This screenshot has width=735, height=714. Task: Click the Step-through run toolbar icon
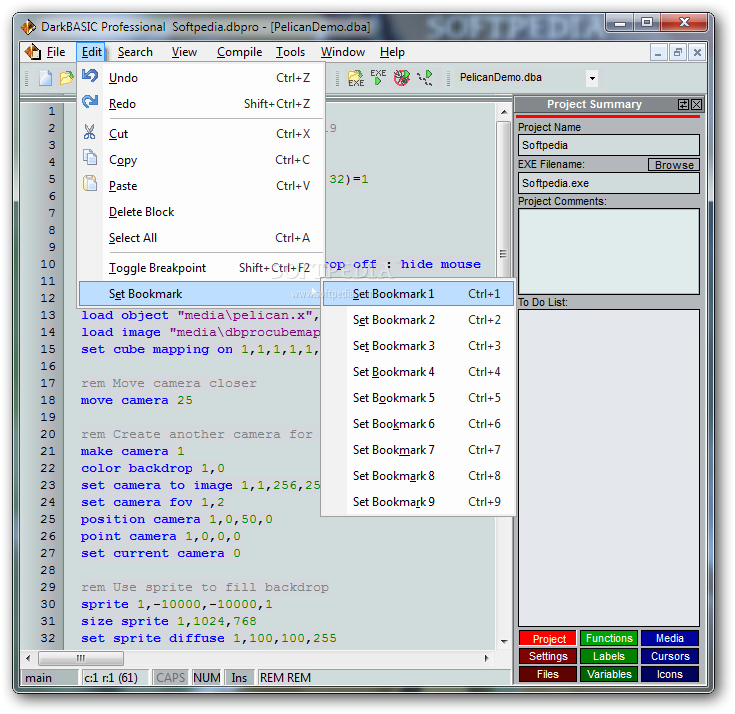click(x=425, y=78)
